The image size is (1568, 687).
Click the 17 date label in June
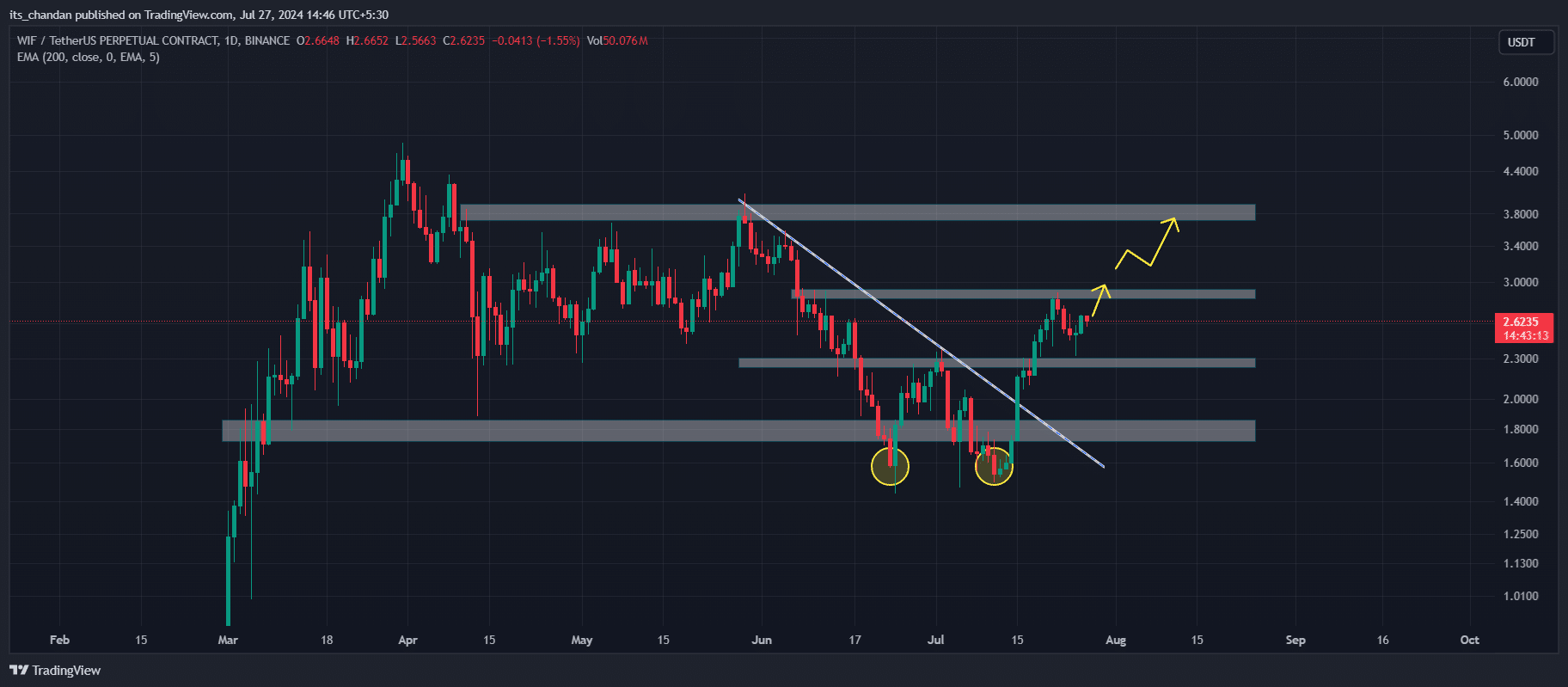[x=854, y=640]
